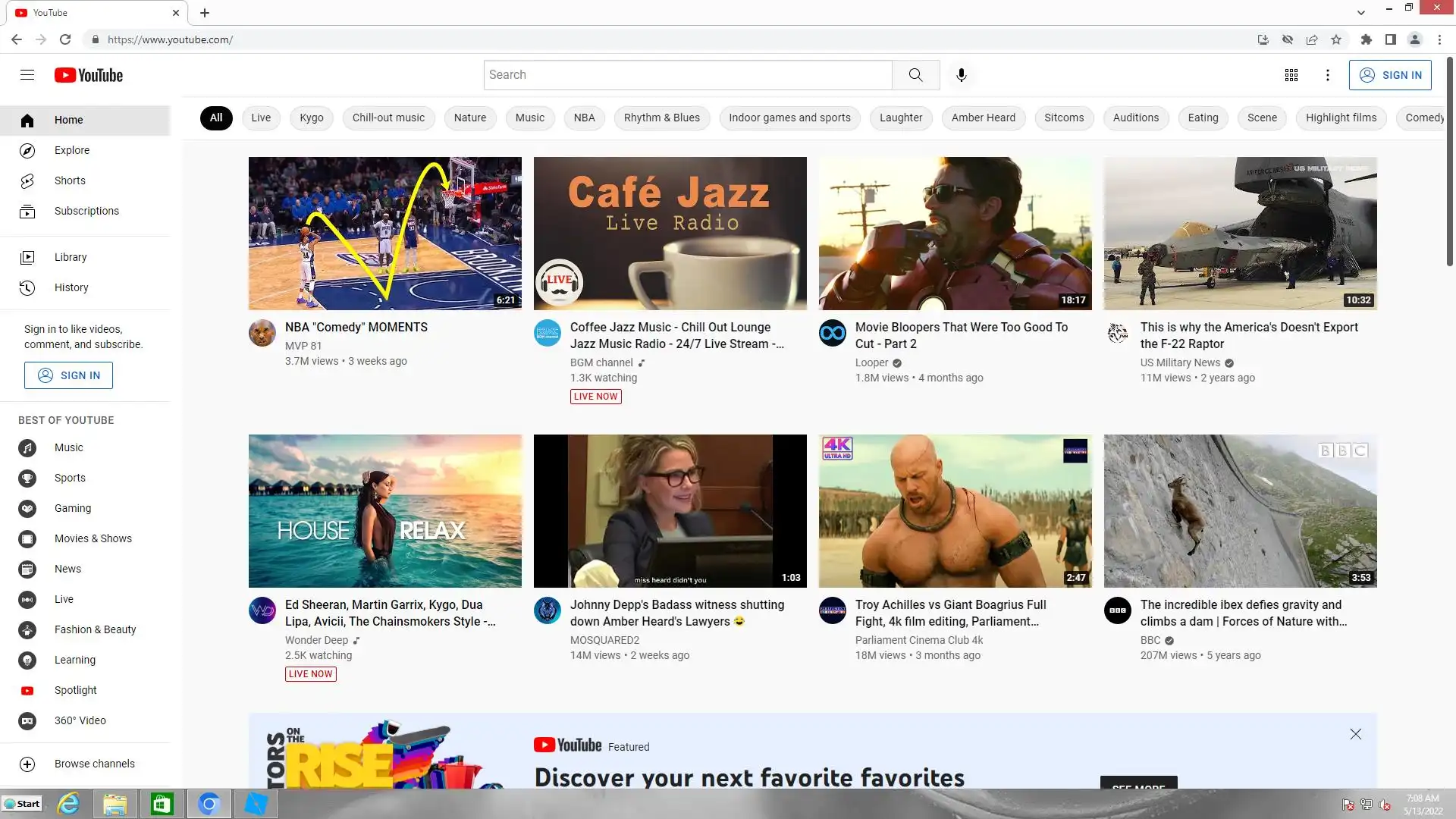Click the top-right SIGN IN button
Image resolution: width=1456 pixels, height=819 pixels.
pyautogui.click(x=1390, y=74)
